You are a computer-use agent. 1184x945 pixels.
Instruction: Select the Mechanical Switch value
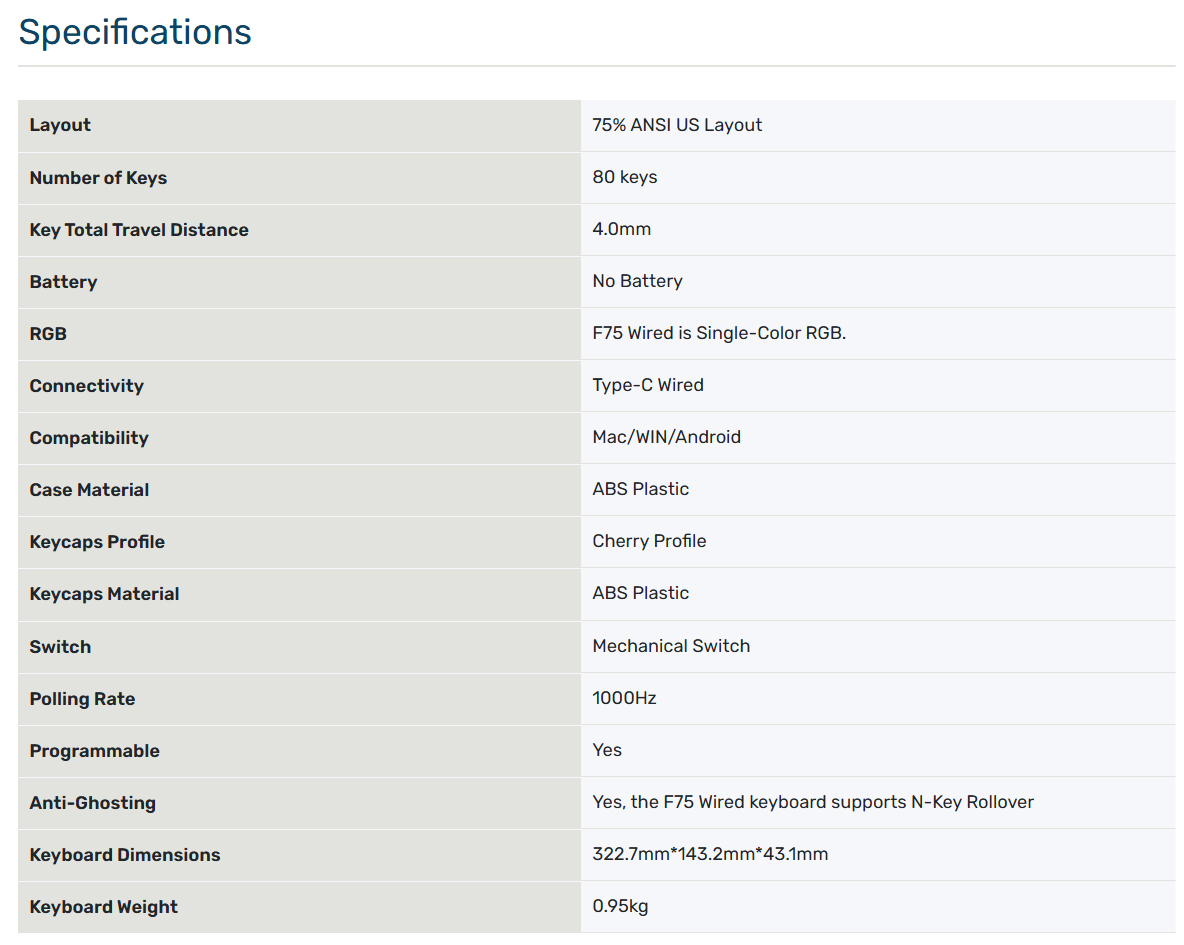[x=671, y=646]
